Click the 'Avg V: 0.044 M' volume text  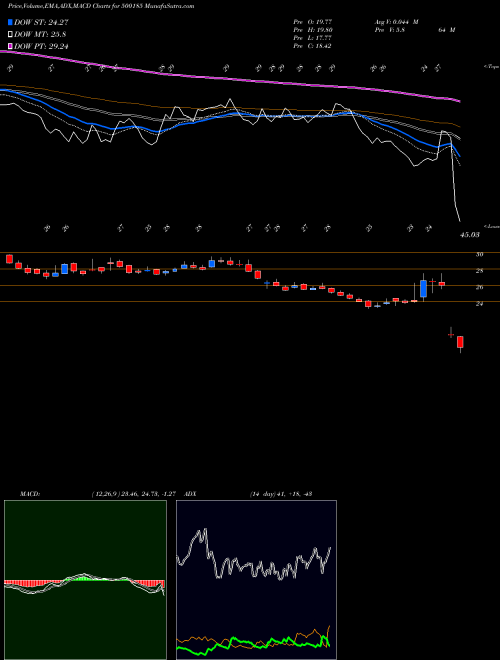coord(396,21)
